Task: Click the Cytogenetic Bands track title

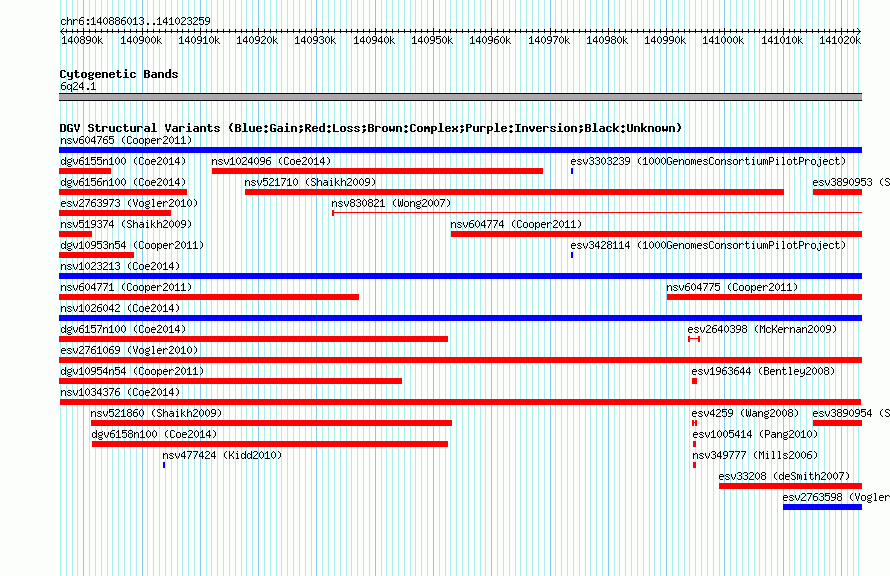Action: (x=119, y=74)
